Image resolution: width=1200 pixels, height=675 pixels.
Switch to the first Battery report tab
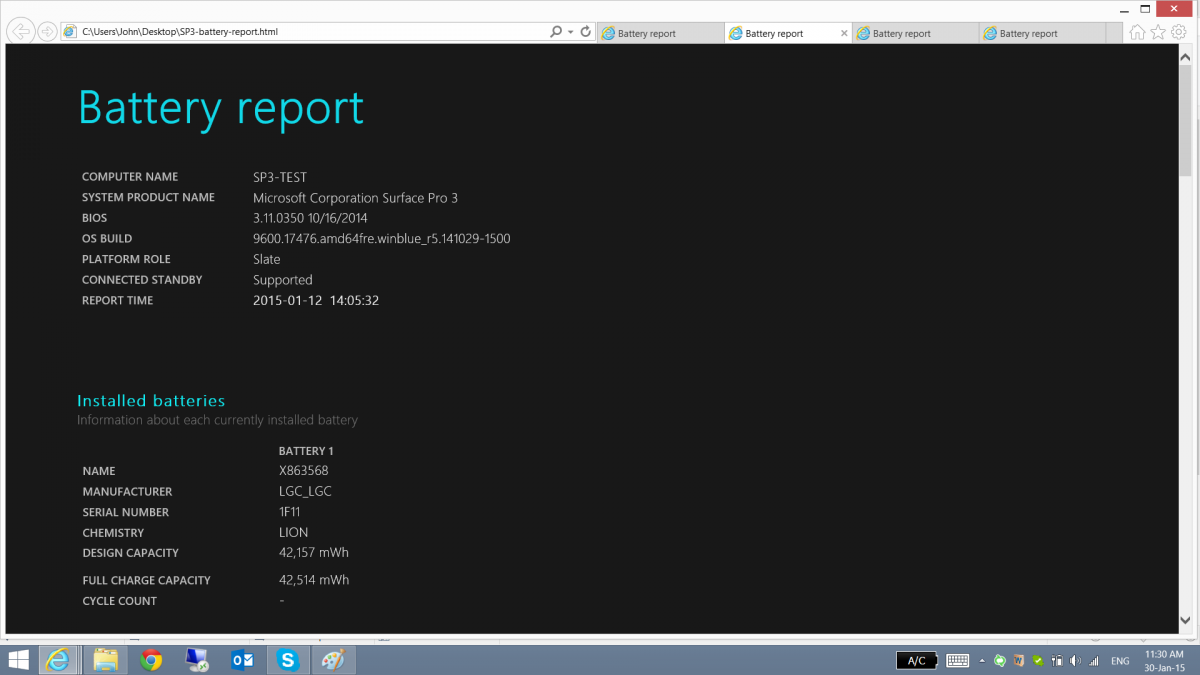[x=660, y=33]
